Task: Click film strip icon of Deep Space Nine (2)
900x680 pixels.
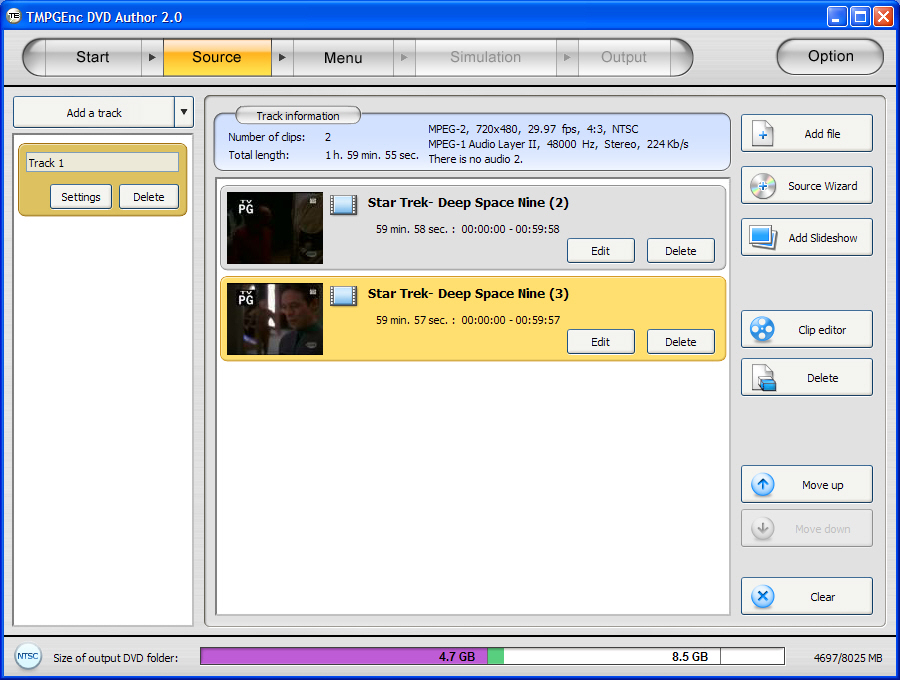Action: 343,205
